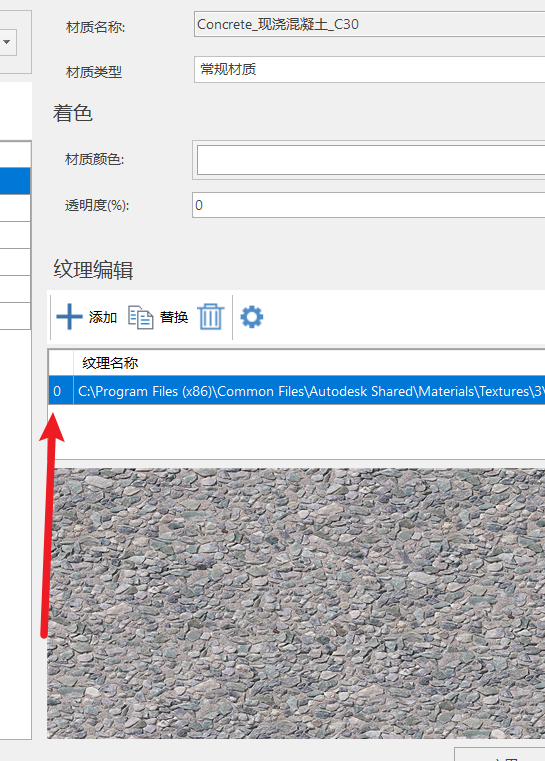
Task: Click empty white area below texture row
Action: (x=297, y=431)
